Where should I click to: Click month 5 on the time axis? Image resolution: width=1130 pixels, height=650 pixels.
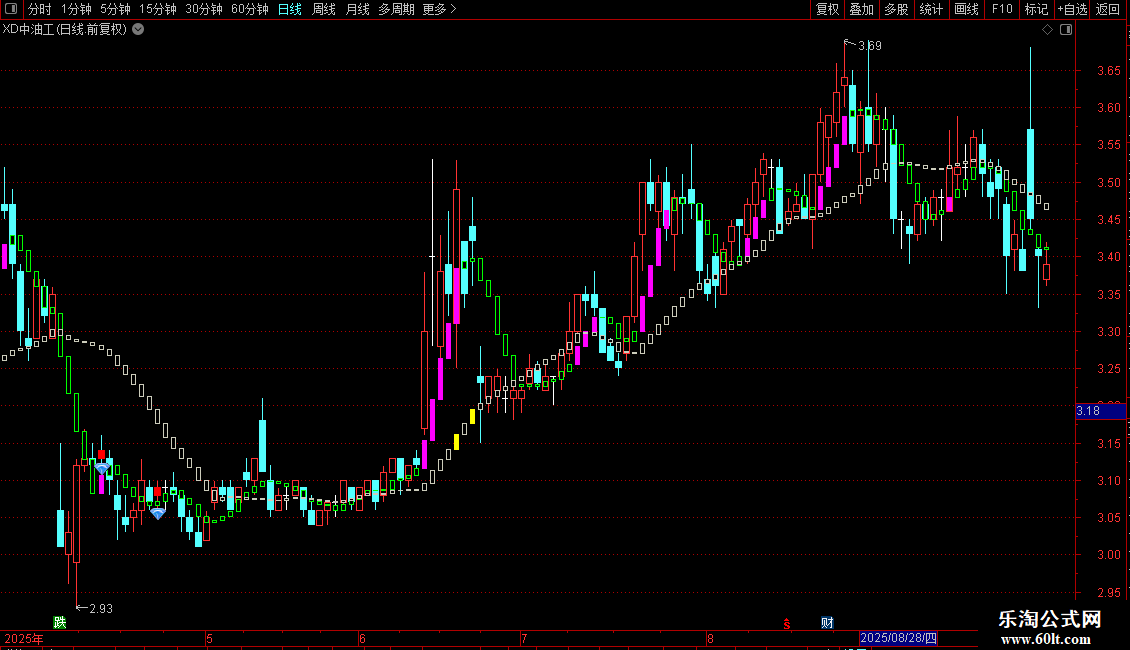[x=209, y=638]
